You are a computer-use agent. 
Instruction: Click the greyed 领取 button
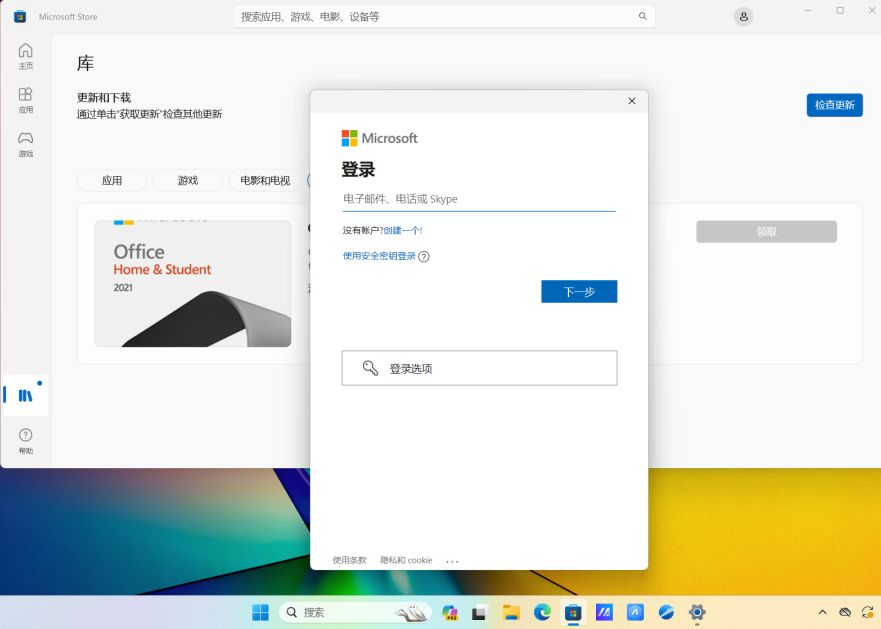coord(766,232)
